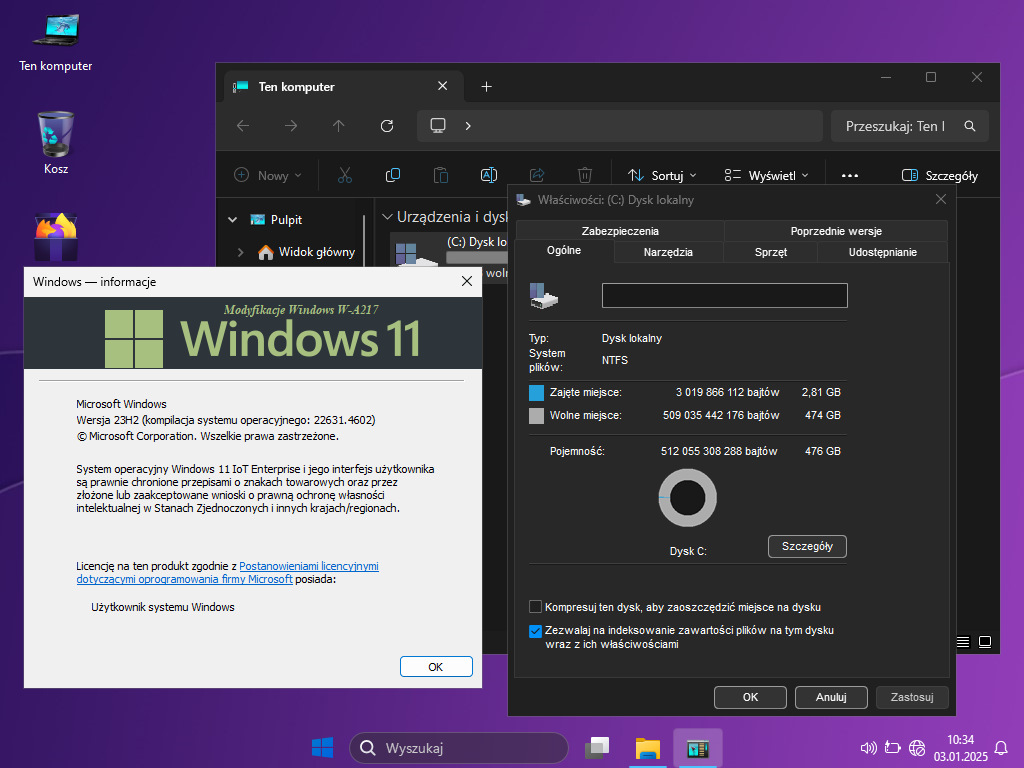Screen dimensions: 1024x768
Task: Click the Cut scissors icon in toolbar
Action: (344, 175)
